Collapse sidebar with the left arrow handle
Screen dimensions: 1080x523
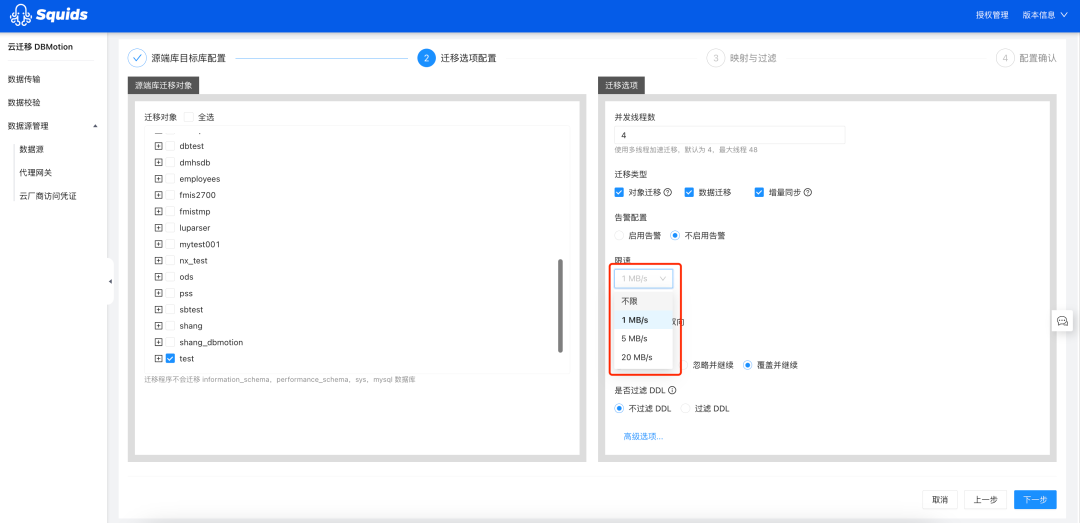click(x=110, y=281)
